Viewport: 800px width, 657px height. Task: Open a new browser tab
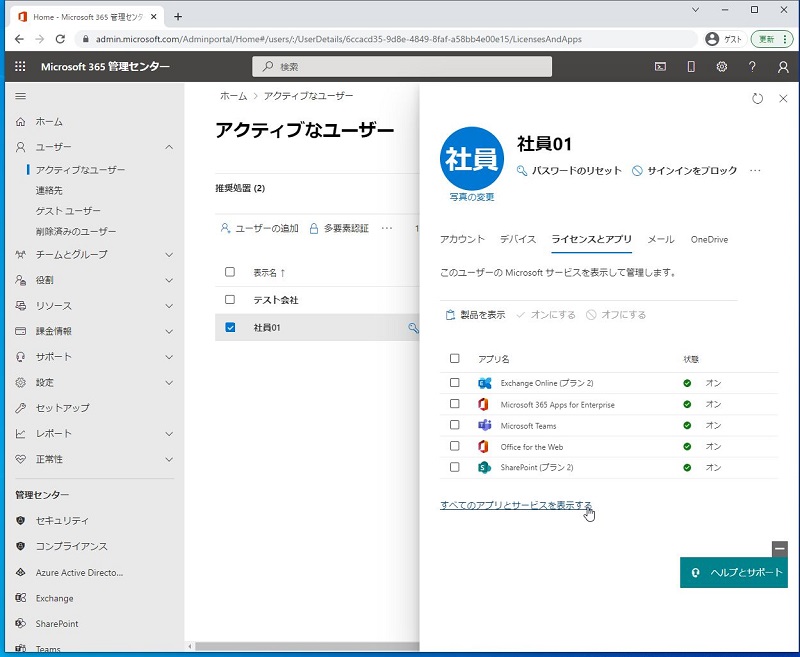point(178,17)
